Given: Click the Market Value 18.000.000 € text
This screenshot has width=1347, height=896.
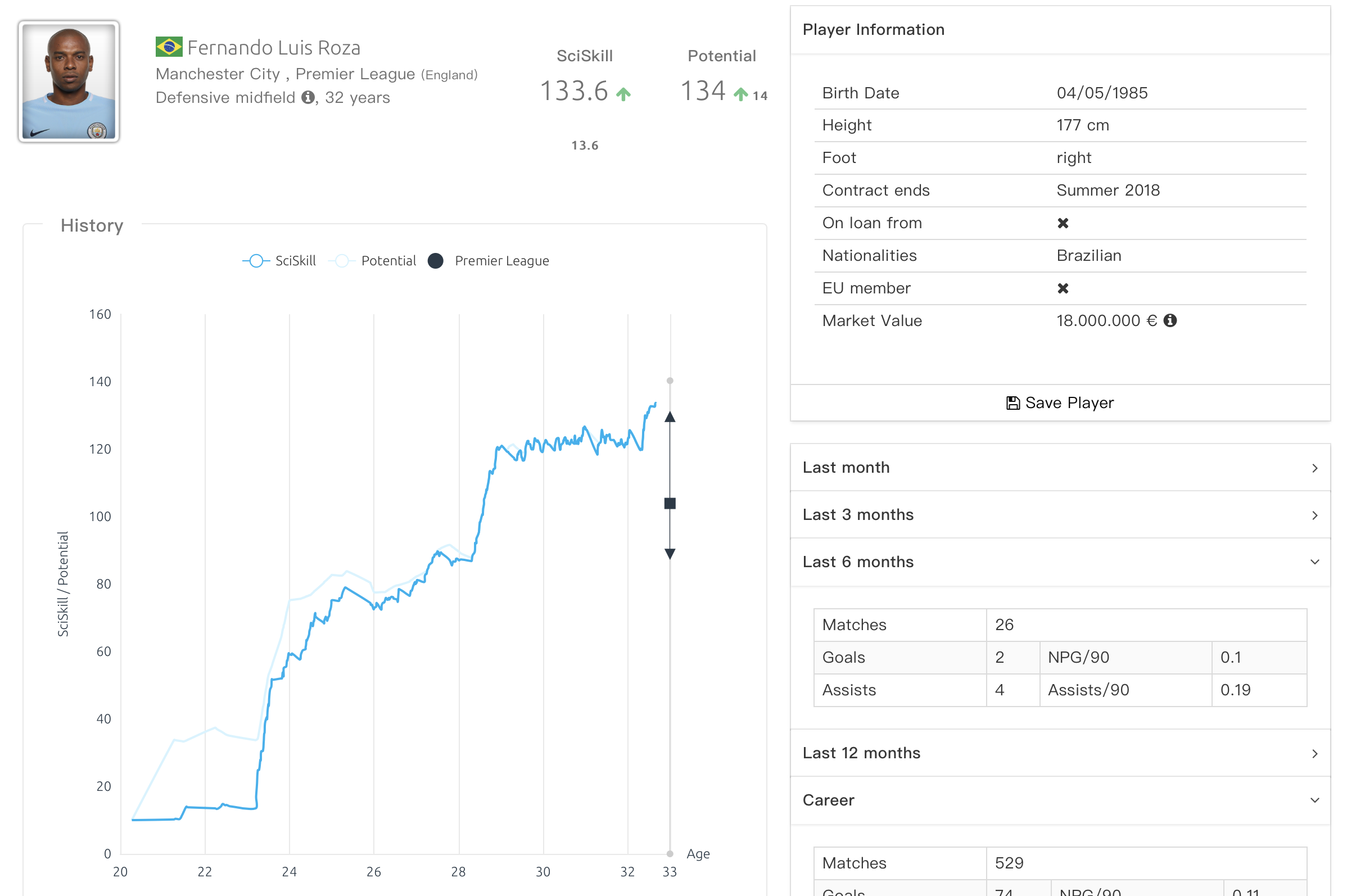Looking at the screenshot, I should coord(1106,320).
